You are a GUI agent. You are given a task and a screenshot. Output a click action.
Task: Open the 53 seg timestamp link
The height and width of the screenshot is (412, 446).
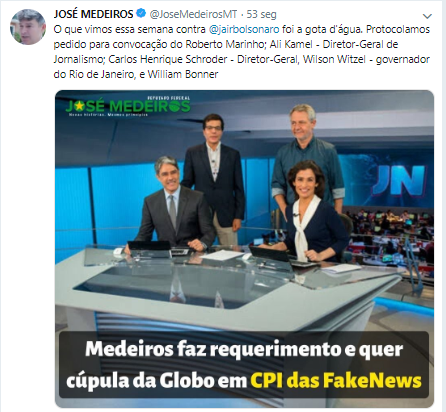(x=261, y=14)
